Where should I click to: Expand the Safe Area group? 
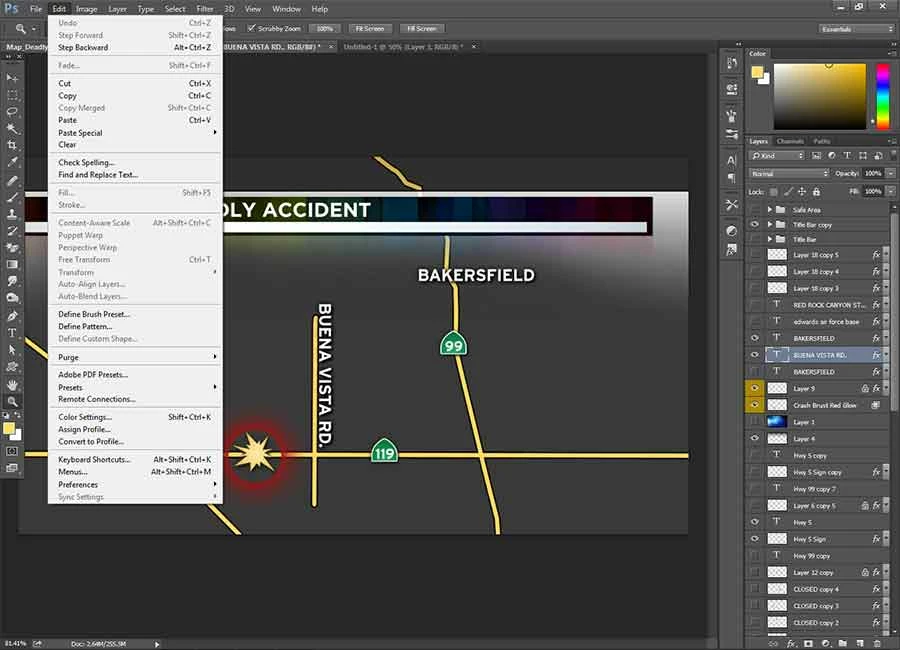click(x=770, y=210)
